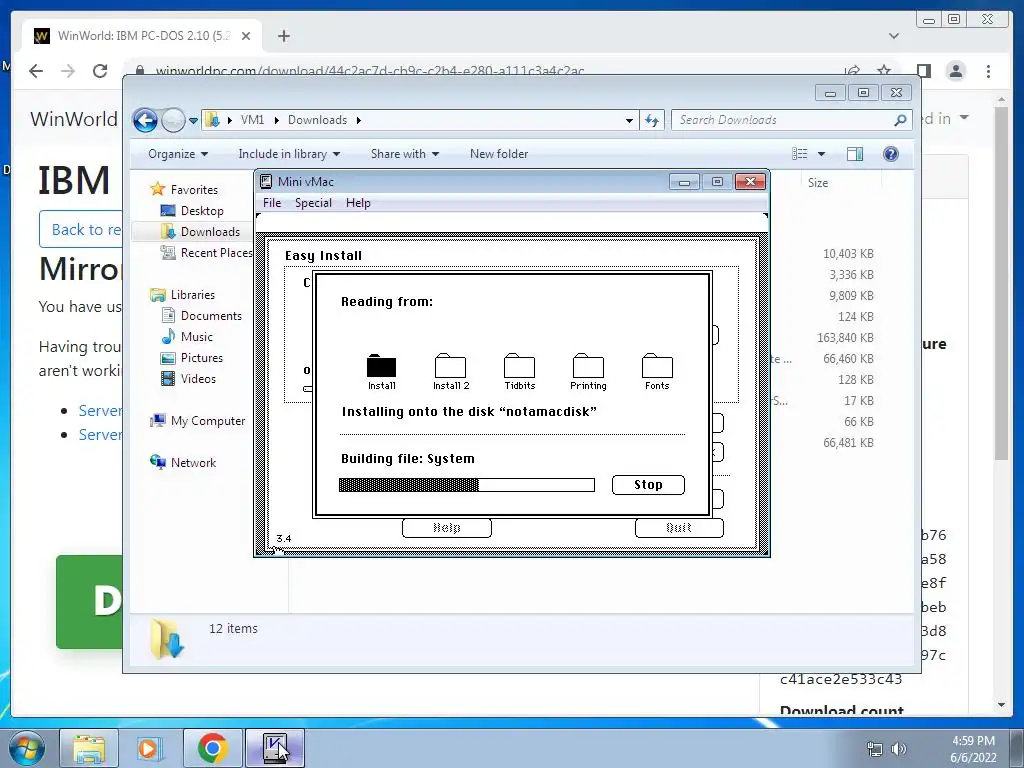This screenshot has height=768, width=1024.
Task: Open the Mini vMac File menu
Action: (x=272, y=202)
